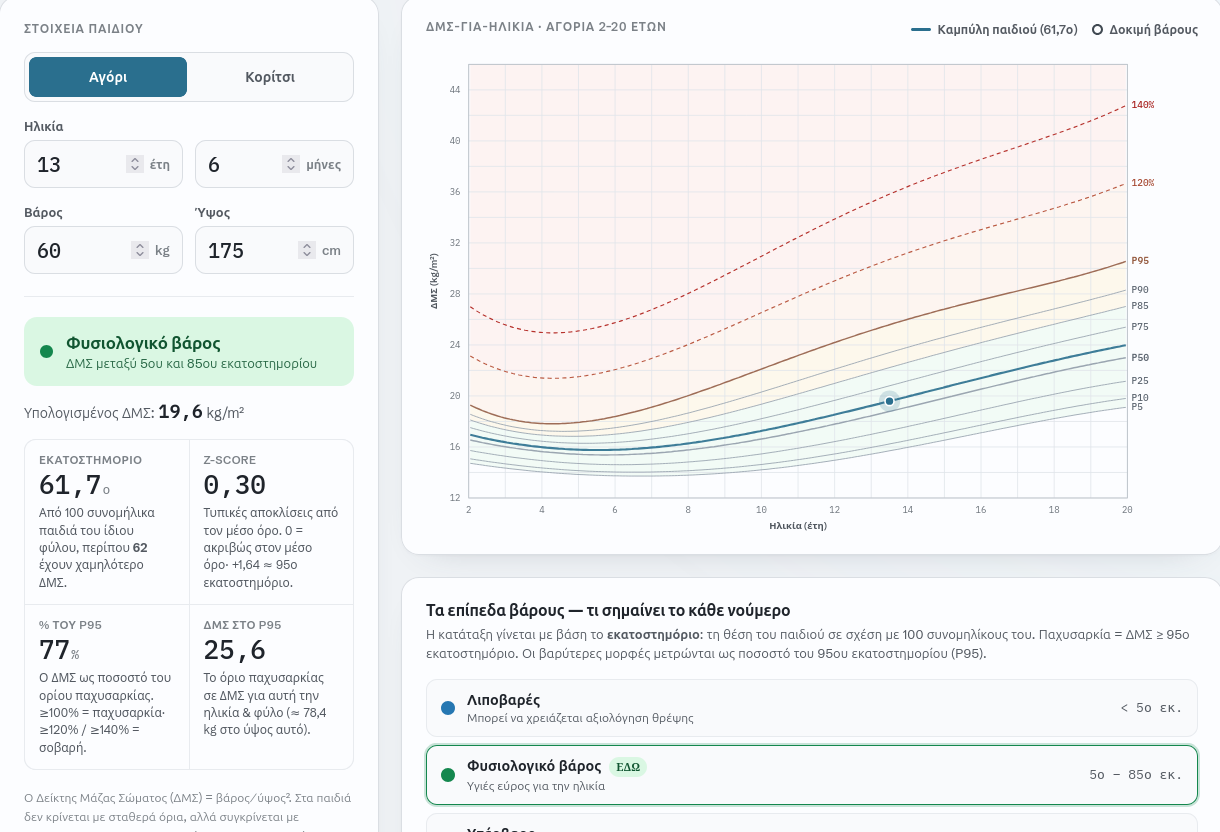The height and width of the screenshot is (832, 1220).
Task: Click the months input showing 6
Action: 274,164
